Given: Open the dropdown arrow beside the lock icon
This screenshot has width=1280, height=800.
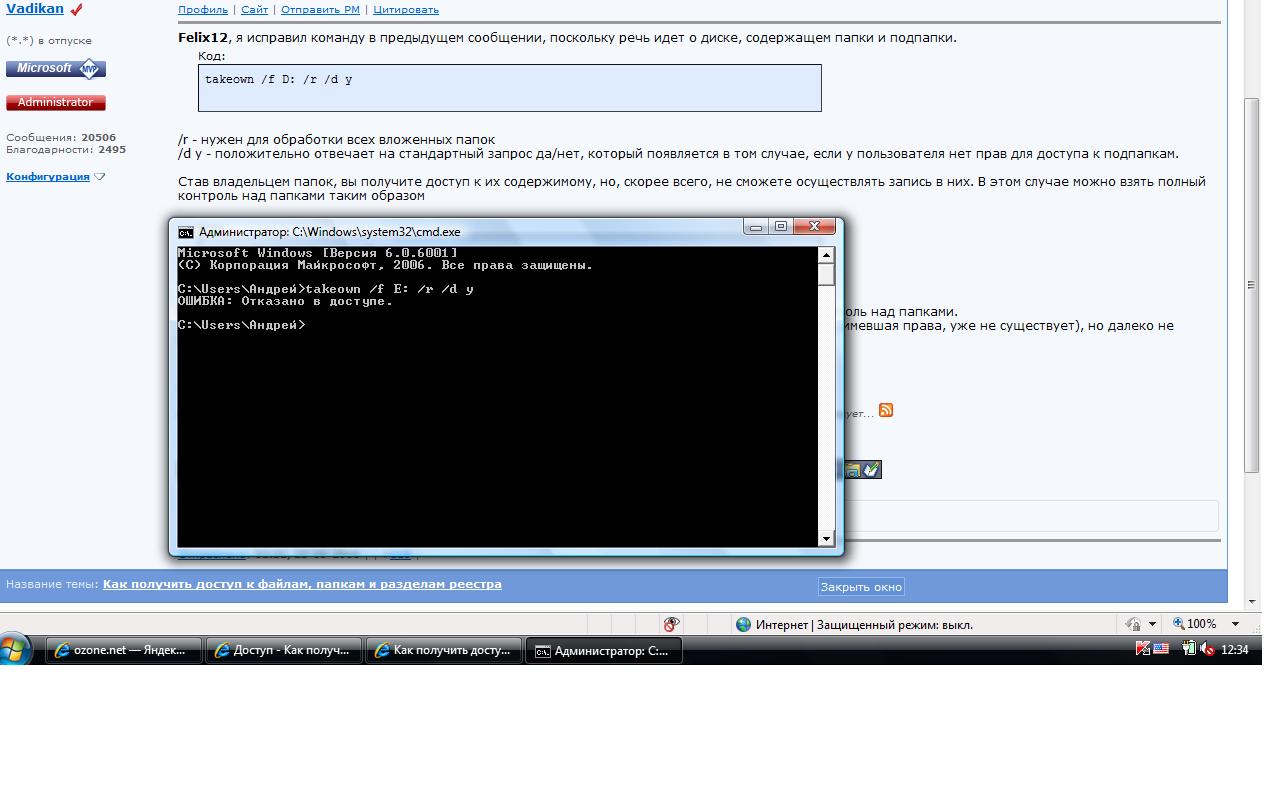Looking at the screenshot, I should (x=1152, y=624).
